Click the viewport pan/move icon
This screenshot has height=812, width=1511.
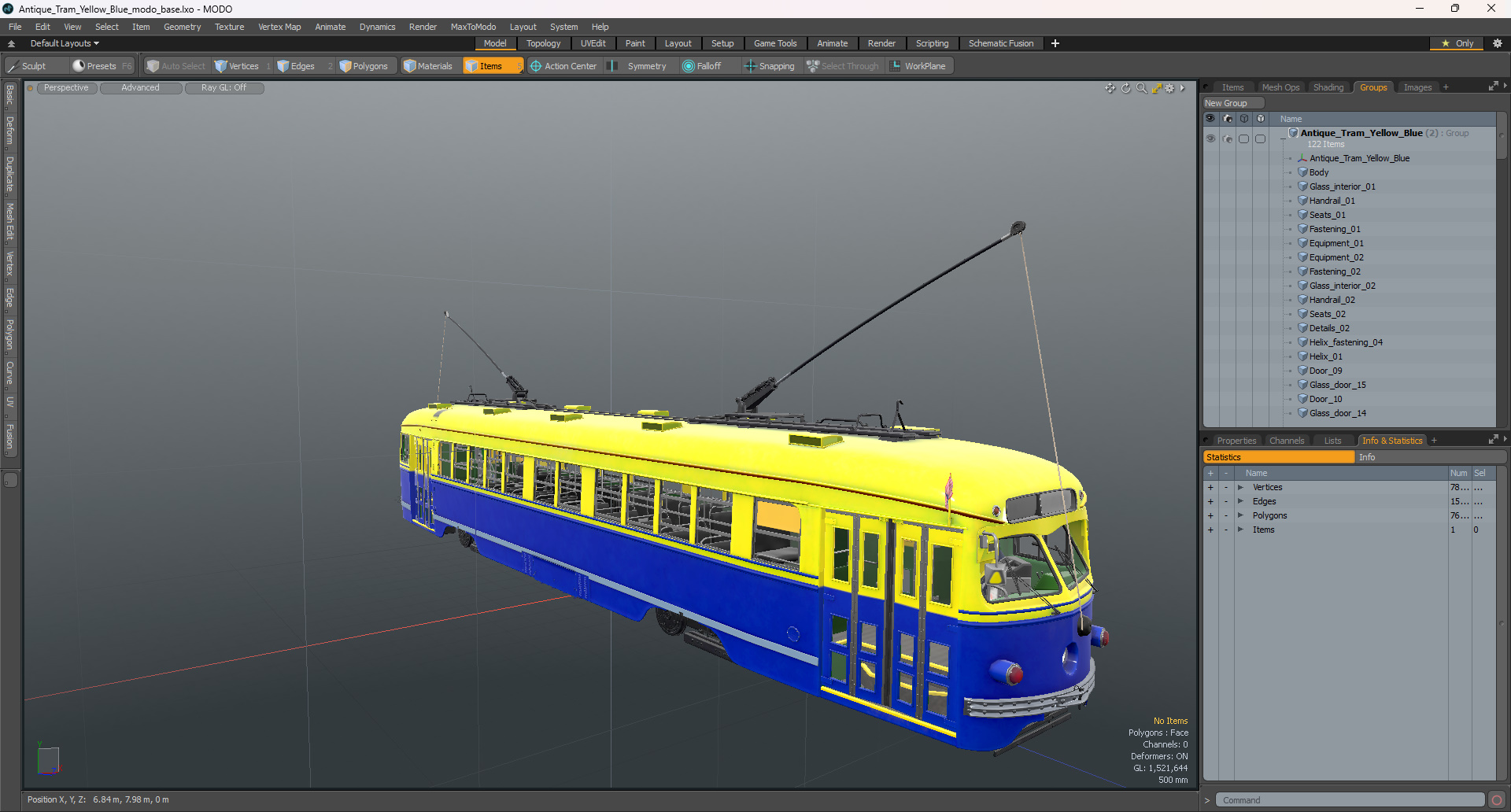(x=1110, y=88)
